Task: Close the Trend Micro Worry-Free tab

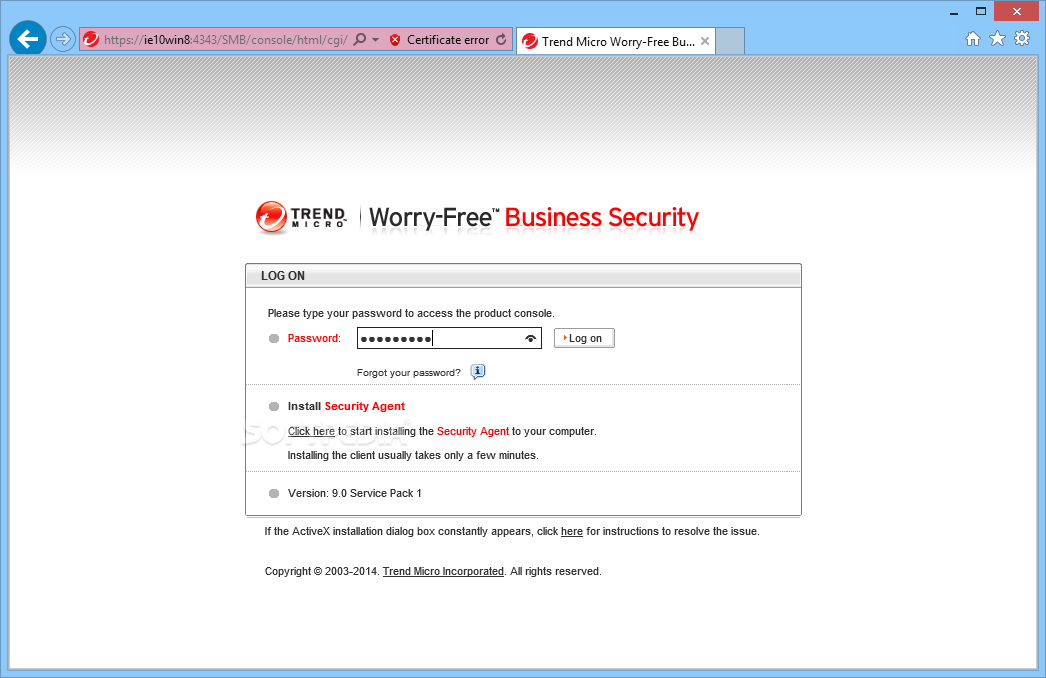Action: [704, 41]
